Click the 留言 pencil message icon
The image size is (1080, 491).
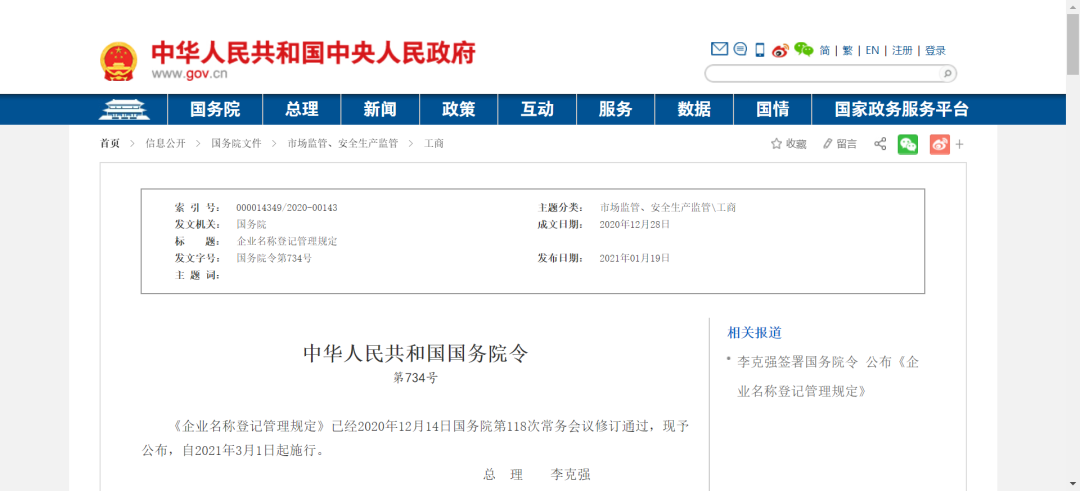coord(828,144)
